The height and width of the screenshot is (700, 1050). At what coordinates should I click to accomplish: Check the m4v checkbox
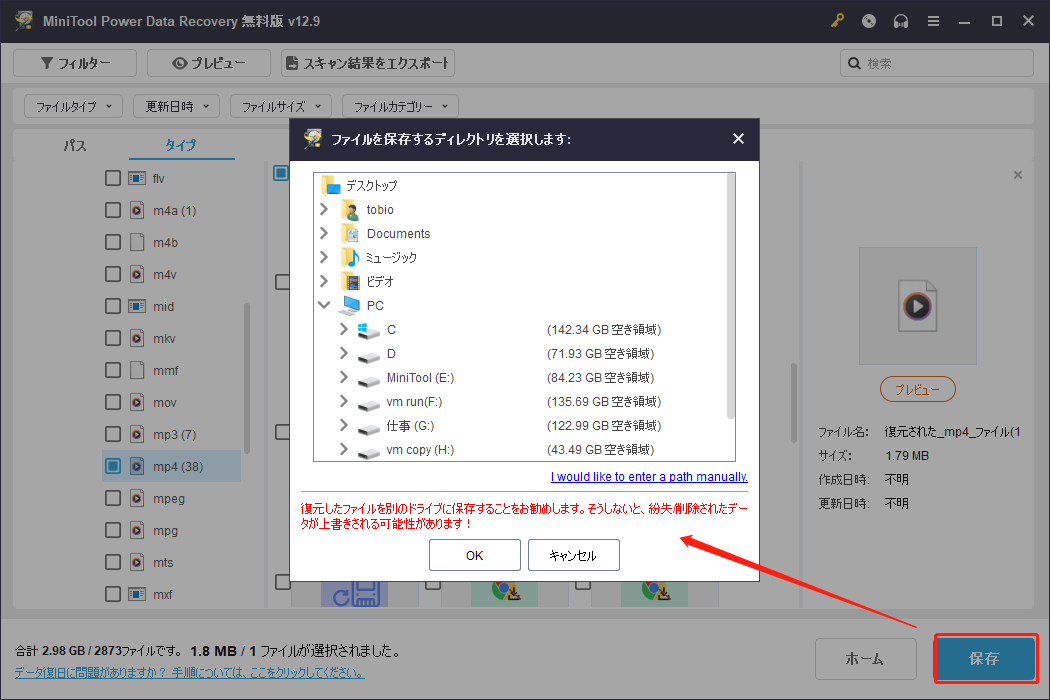(113, 274)
